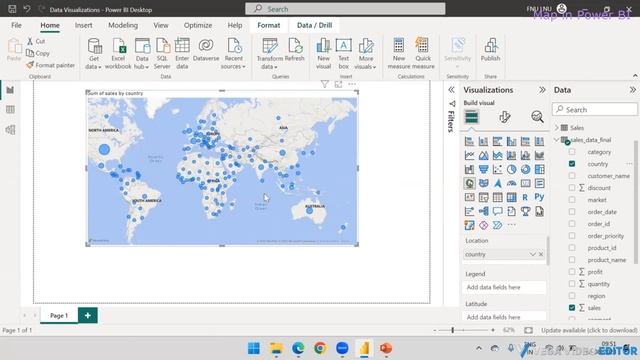This screenshot has width=640, height=360.
Task: Collapse the sales_data_final table
Action: pos(556,140)
